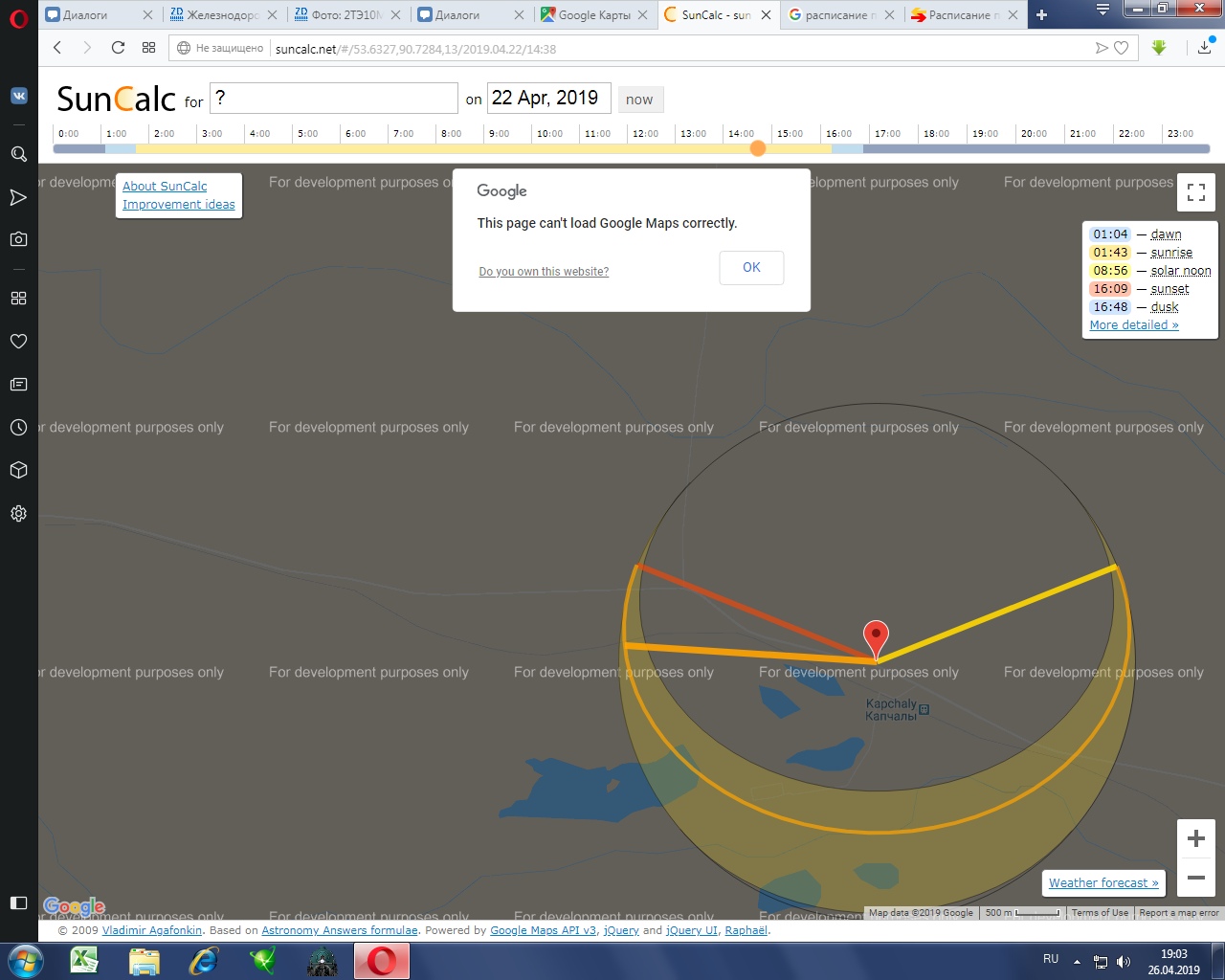Click the orange time slider handle
The height and width of the screenshot is (980, 1225).
pyautogui.click(x=758, y=148)
